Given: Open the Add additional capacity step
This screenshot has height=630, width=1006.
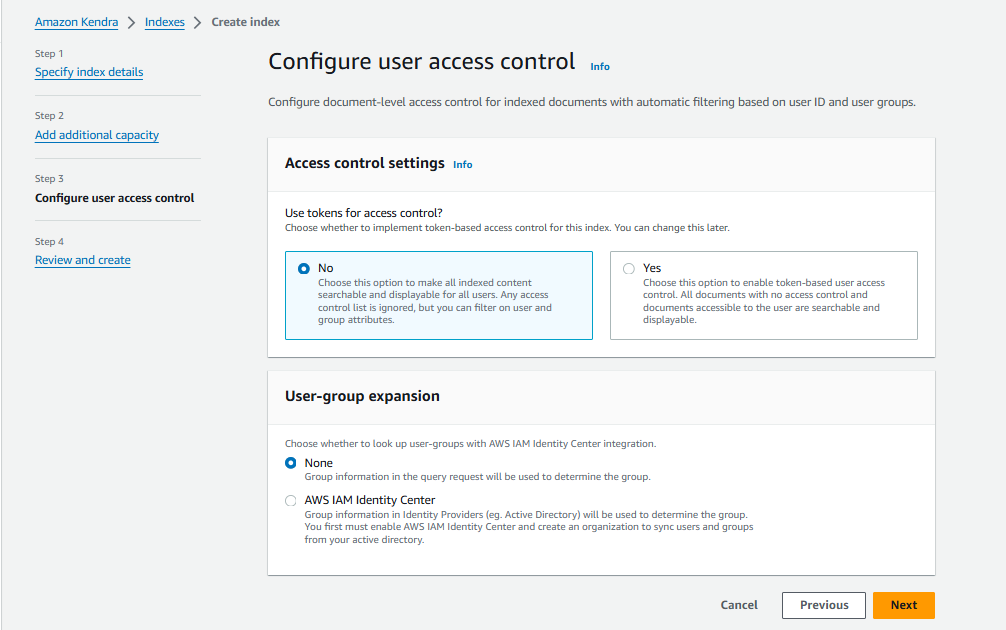Looking at the screenshot, I should coord(96,134).
